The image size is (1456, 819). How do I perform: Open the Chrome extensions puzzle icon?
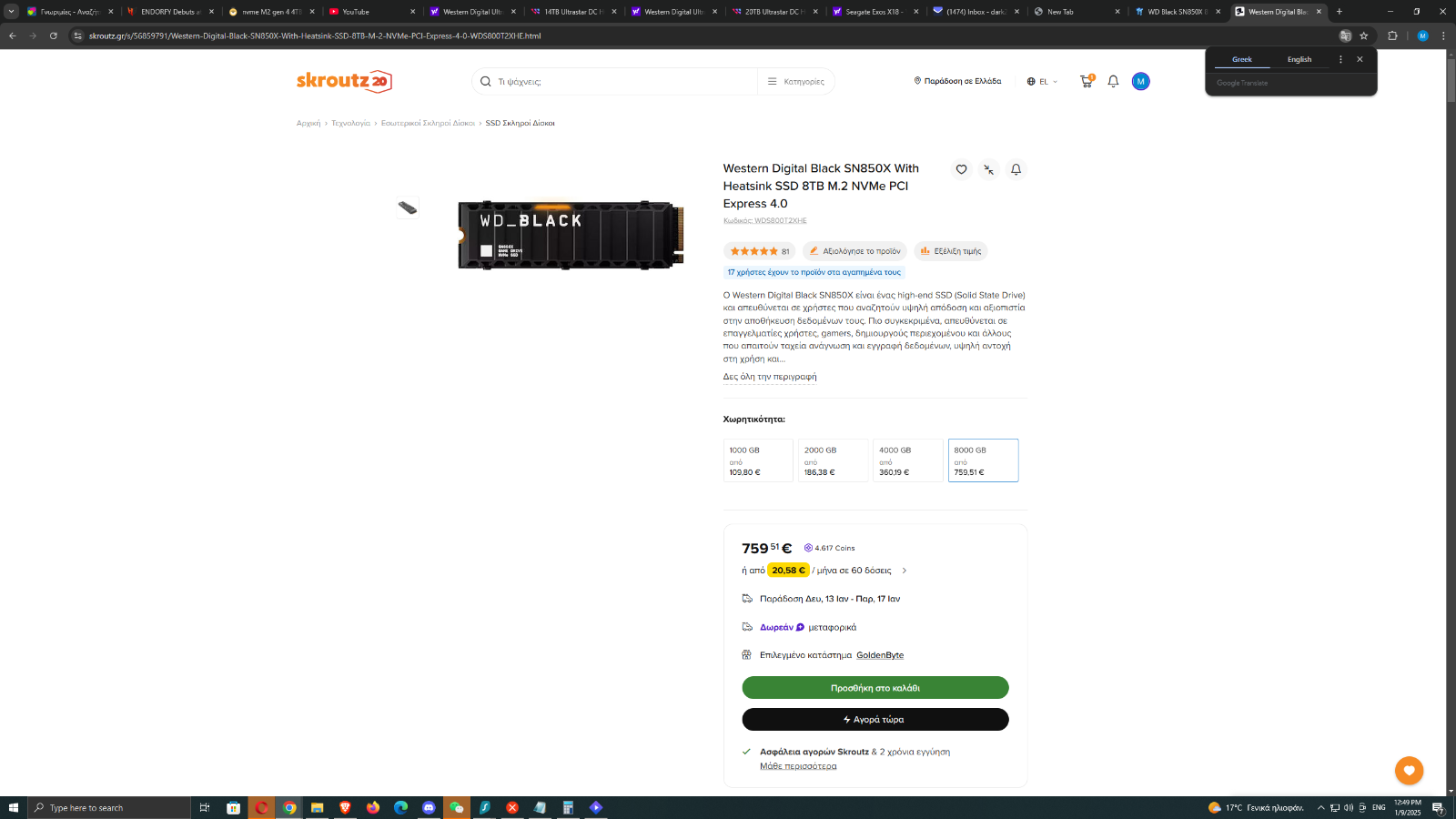click(1392, 35)
